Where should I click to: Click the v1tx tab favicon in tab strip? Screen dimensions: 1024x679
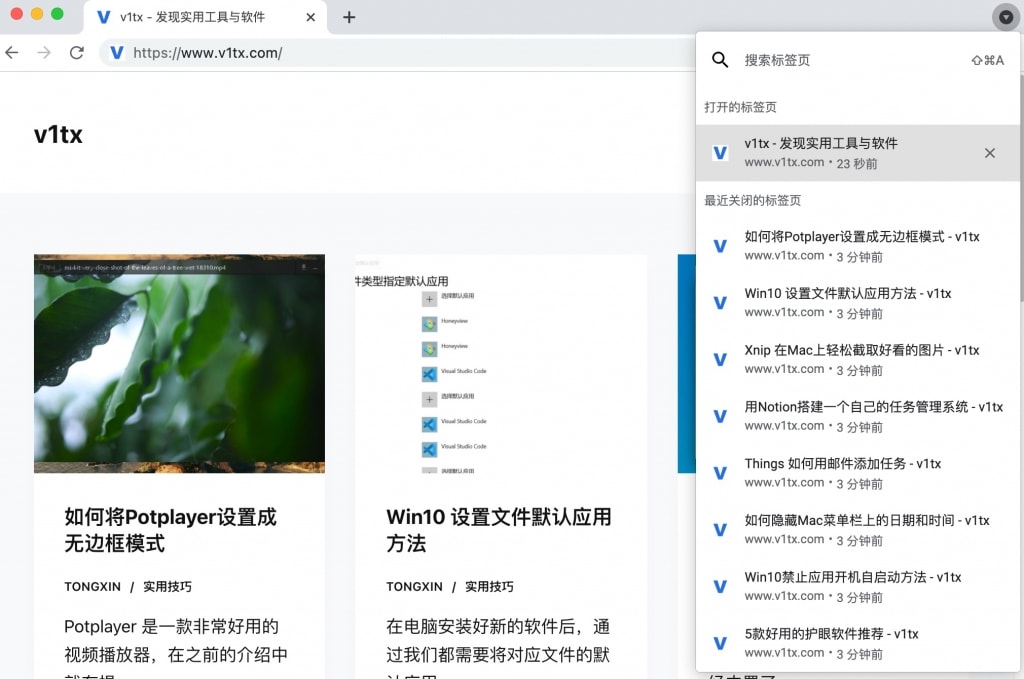(103, 17)
